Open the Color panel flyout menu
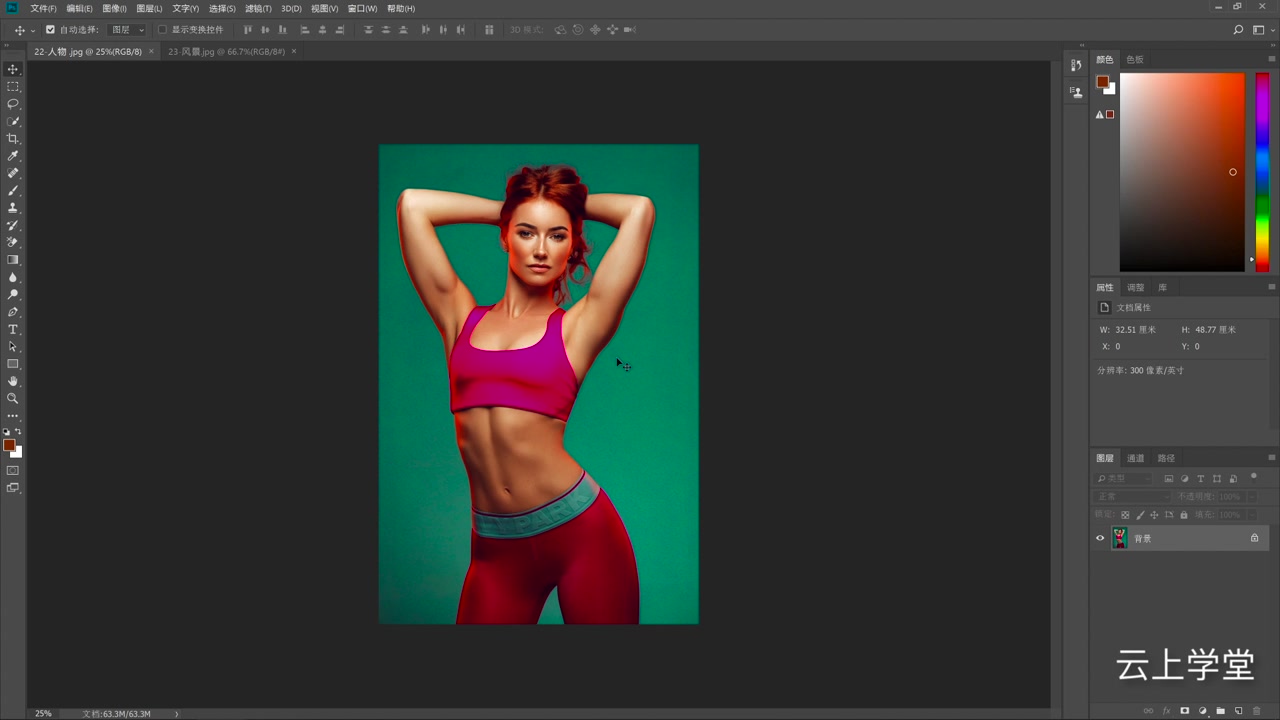The height and width of the screenshot is (720, 1280). pos(1272,59)
